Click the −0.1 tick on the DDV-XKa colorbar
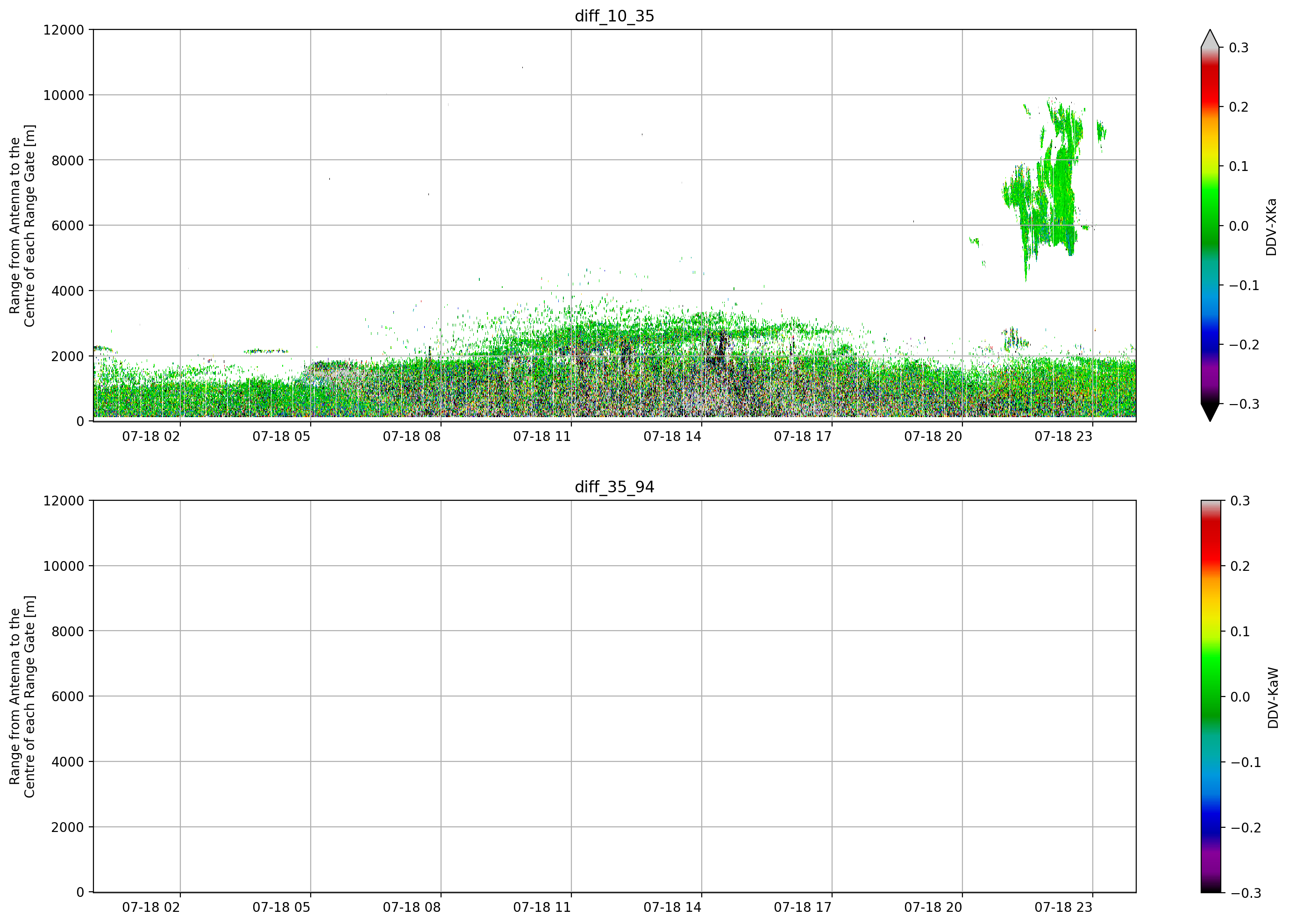The image size is (1289, 924). (x=1244, y=285)
